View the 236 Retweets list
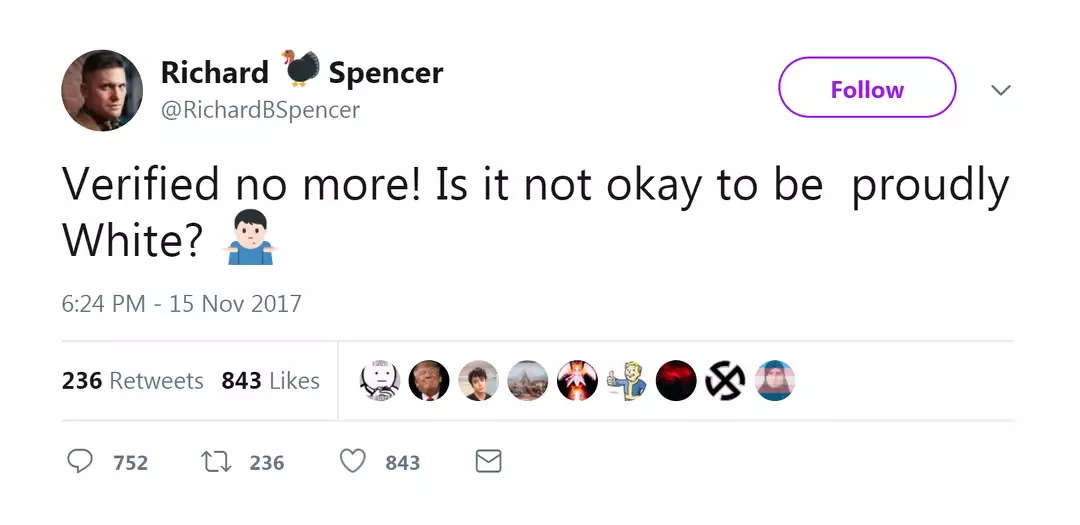The width and height of the screenshot is (1080, 525). (x=132, y=381)
